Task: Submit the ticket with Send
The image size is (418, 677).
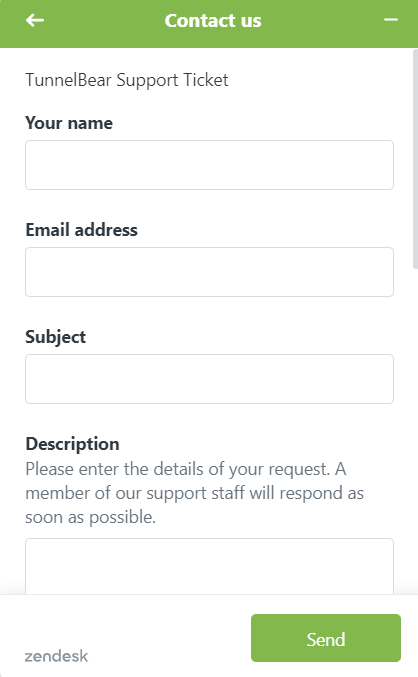Action: click(x=326, y=638)
